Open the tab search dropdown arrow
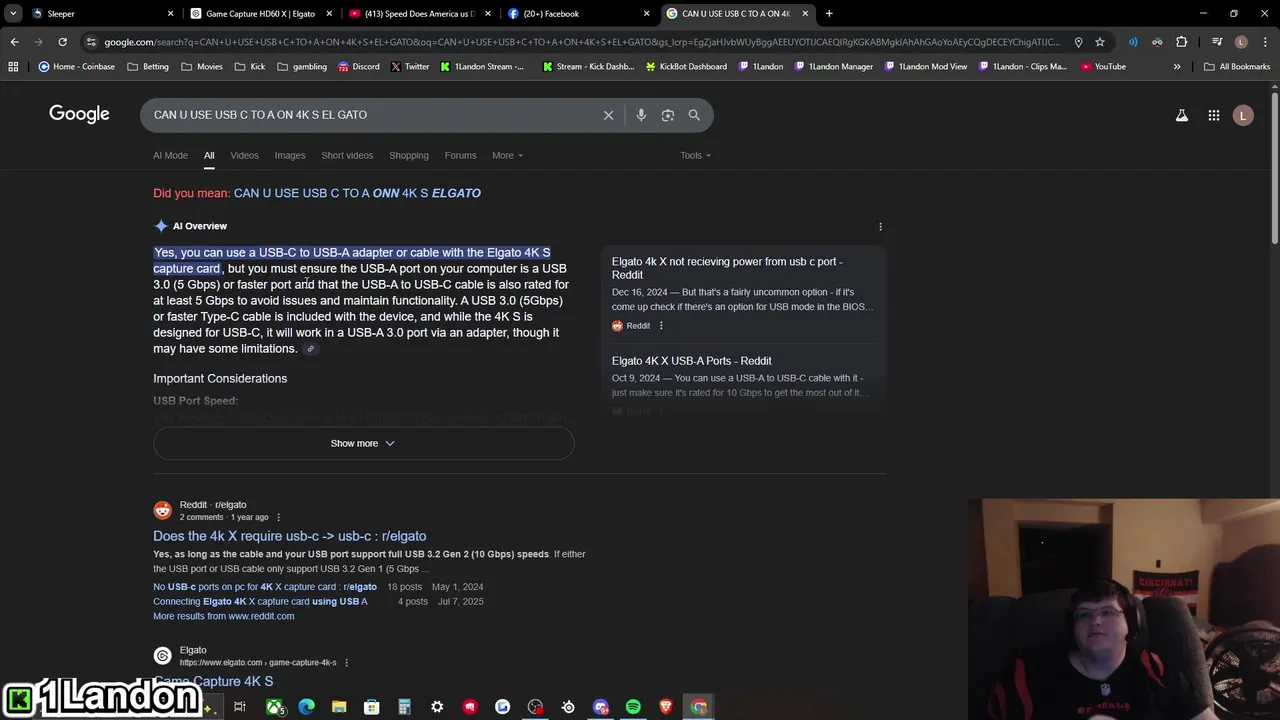The width and height of the screenshot is (1280, 720). pyautogui.click(x=13, y=14)
